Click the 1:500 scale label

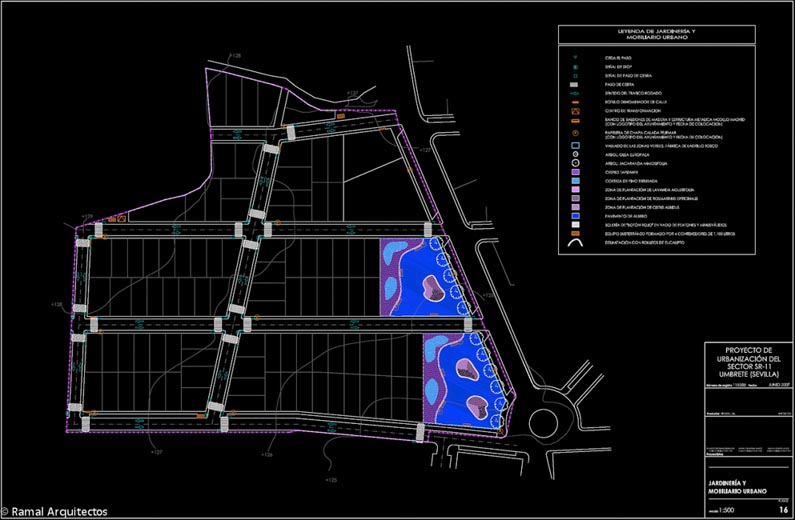[727, 510]
